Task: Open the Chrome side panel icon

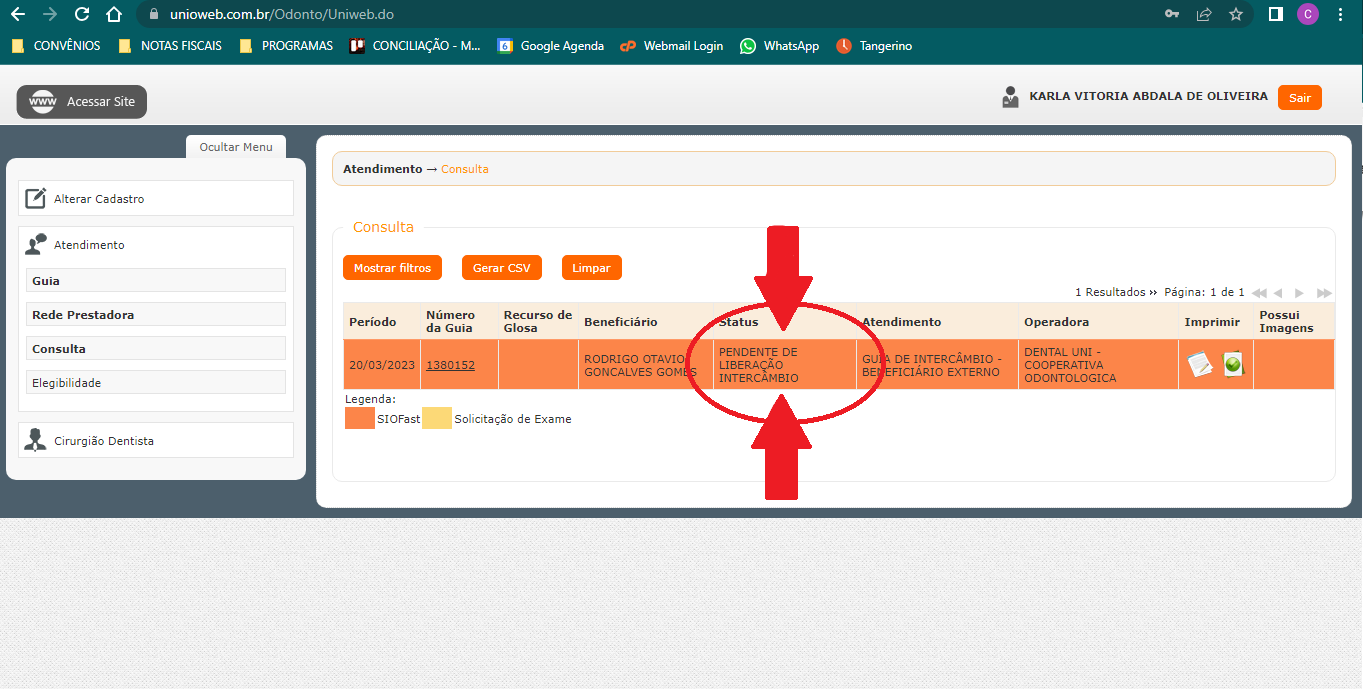Action: pyautogui.click(x=1276, y=14)
